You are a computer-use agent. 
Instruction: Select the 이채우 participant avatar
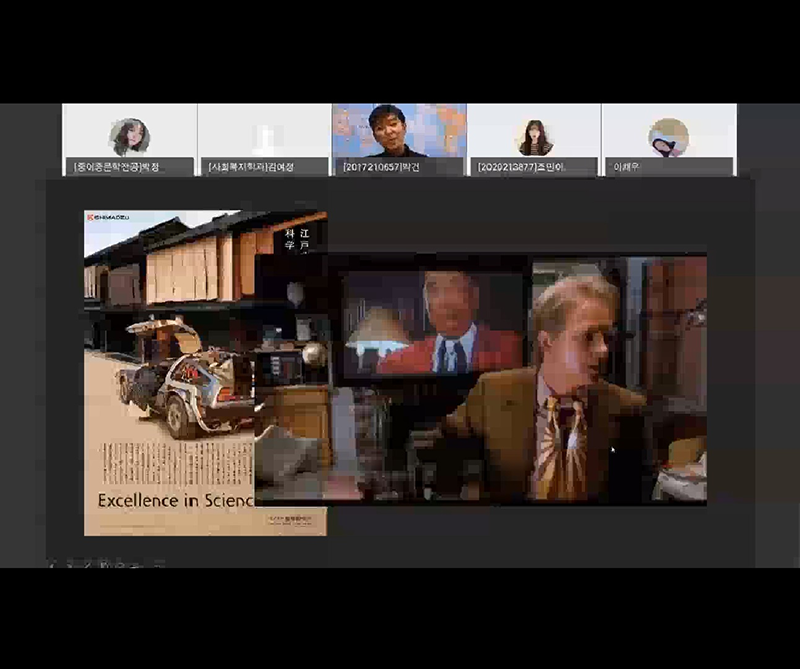click(668, 137)
